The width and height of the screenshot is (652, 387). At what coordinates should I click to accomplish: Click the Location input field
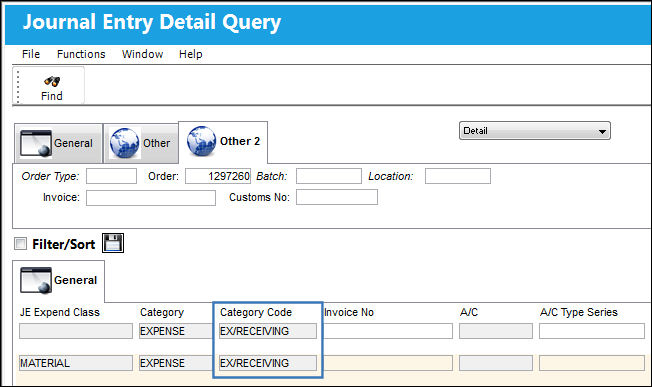tap(458, 176)
